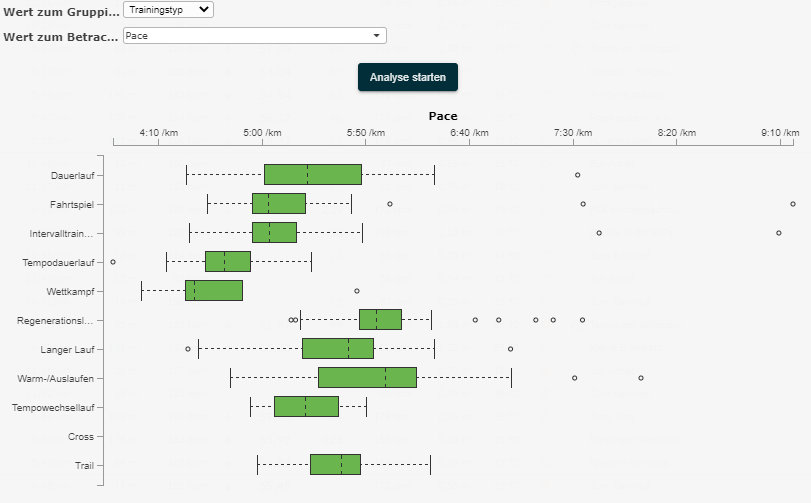Click the Langer Lauf outlier at right
Screen dimensions: 811x503
510,349
